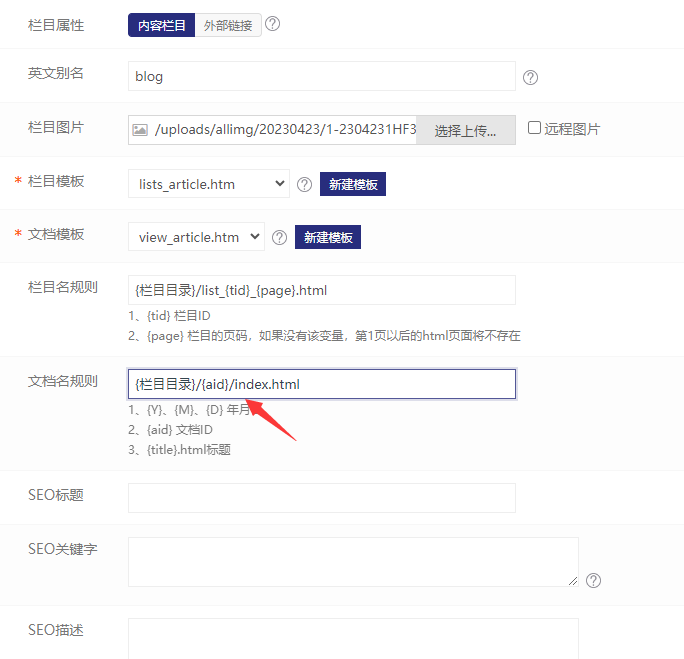The width and height of the screenshot is (684, 659).
Task: Click the SEO描述 label
Action: pos(56,630)
